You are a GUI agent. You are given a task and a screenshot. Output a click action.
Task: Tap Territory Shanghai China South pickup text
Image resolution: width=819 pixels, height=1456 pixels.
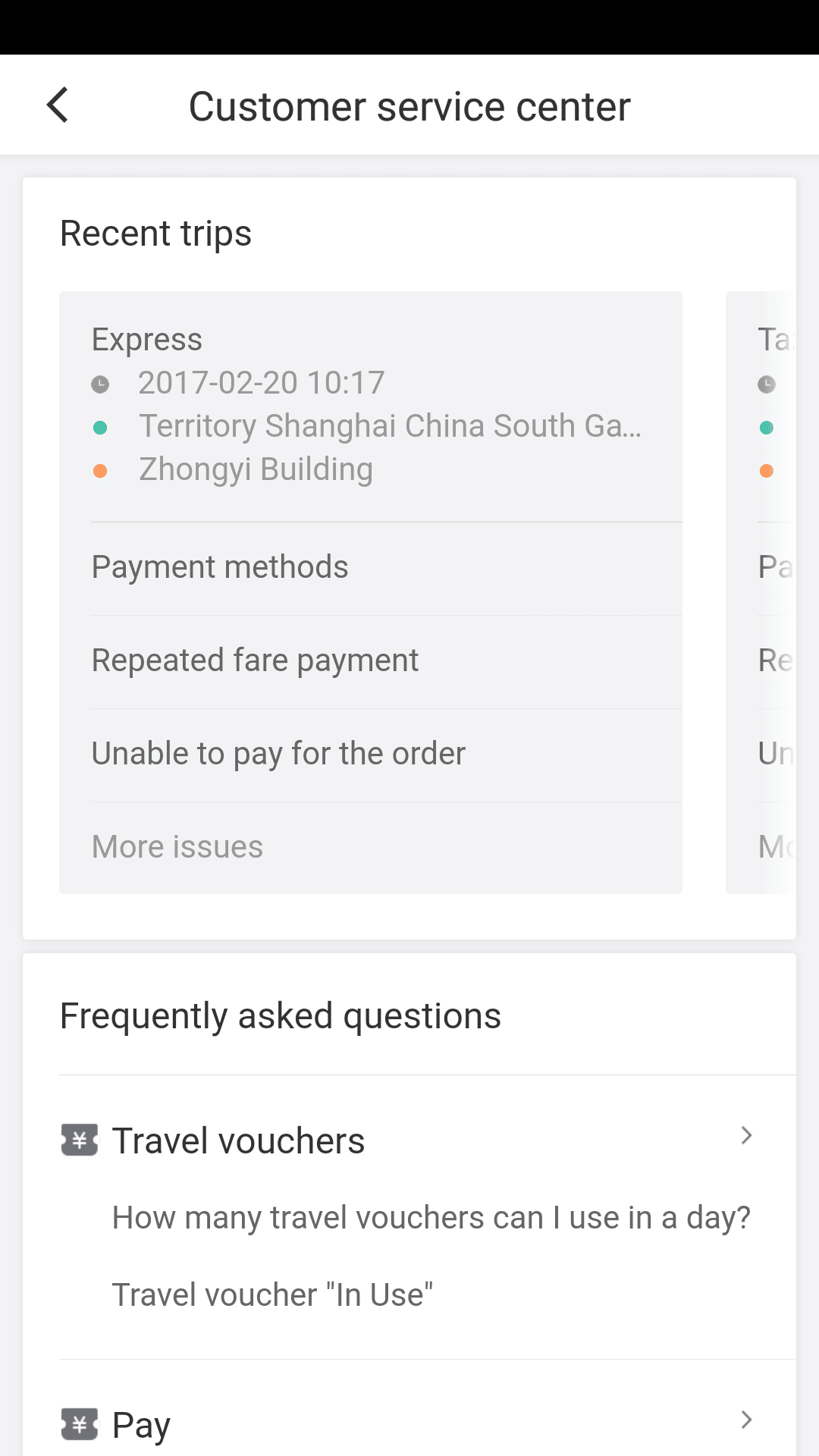point(390,427)
